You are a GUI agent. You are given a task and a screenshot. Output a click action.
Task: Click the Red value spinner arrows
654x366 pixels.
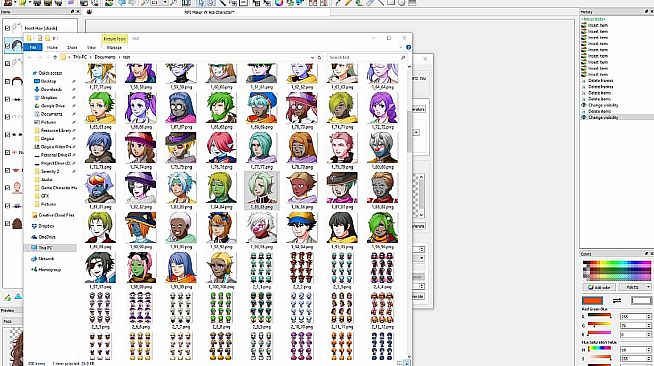tap(649, 317)
